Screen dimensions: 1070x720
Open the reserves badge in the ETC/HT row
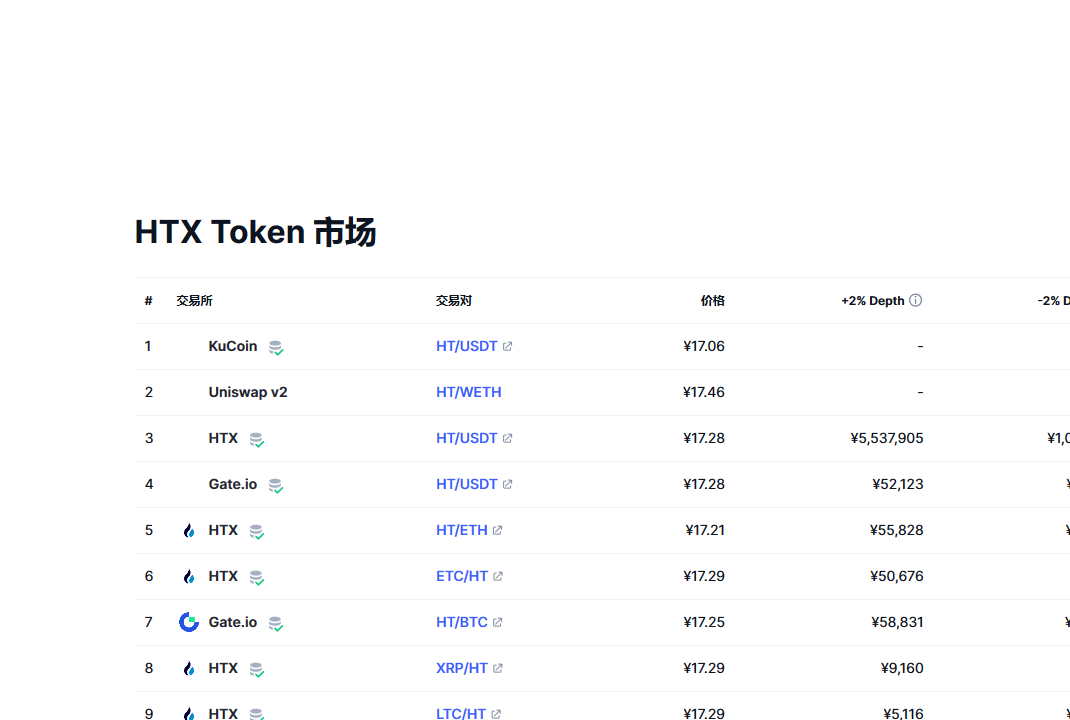coord(257,577)
